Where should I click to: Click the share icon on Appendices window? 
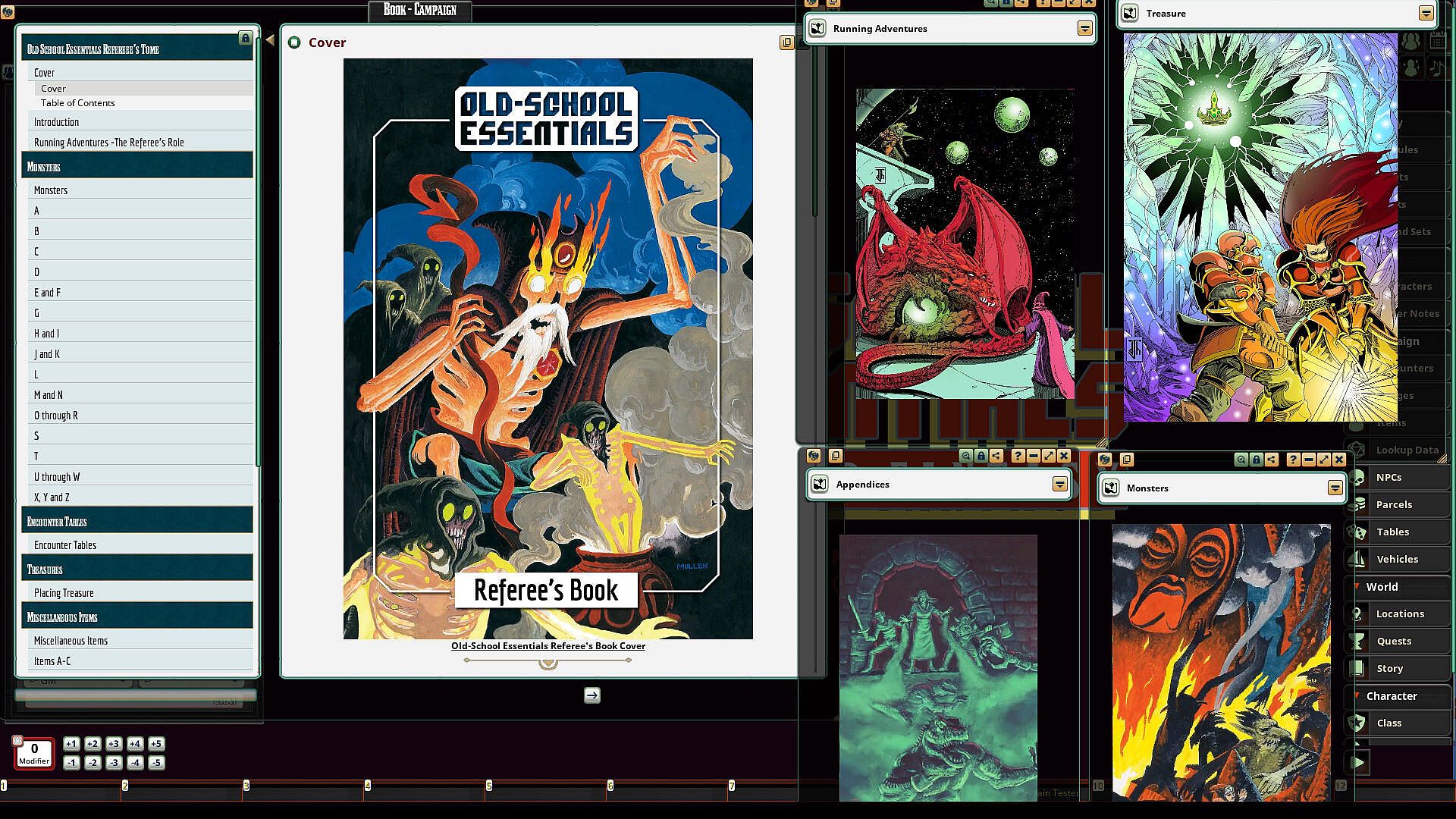[996, 456]
